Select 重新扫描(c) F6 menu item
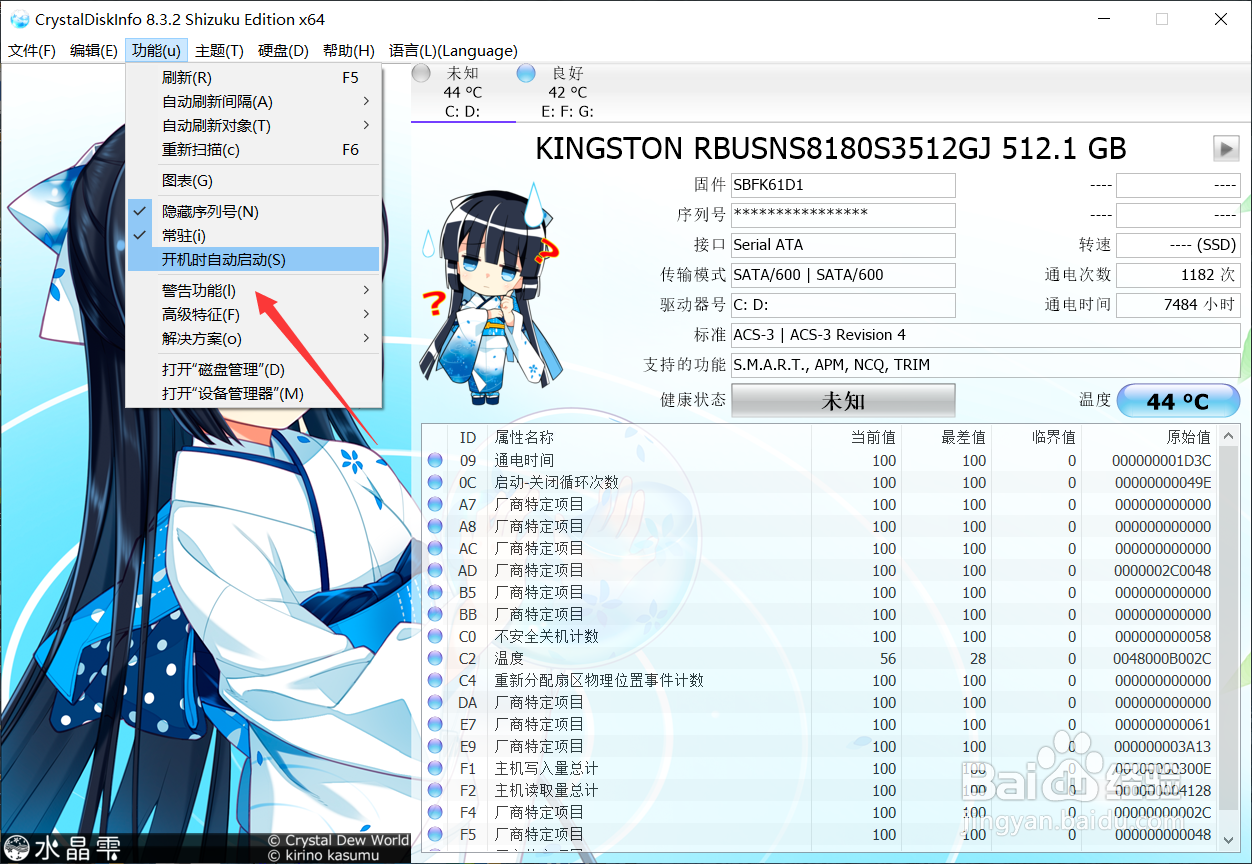 pos(254,150)
